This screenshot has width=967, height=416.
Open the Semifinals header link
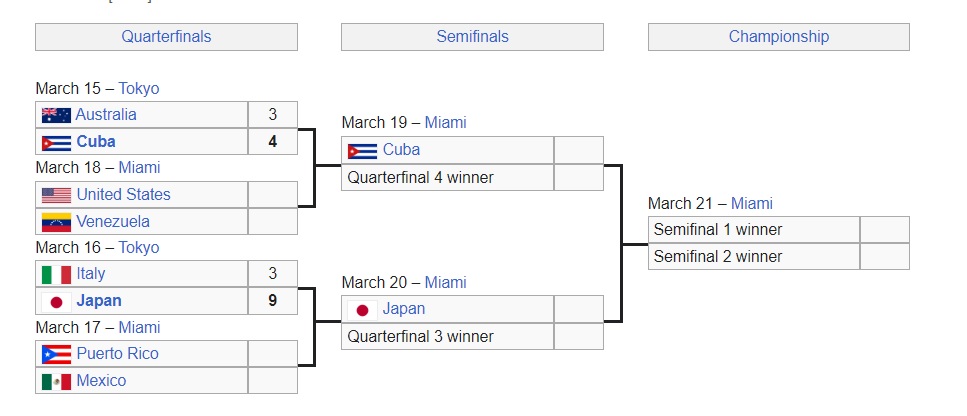(472, 37)
